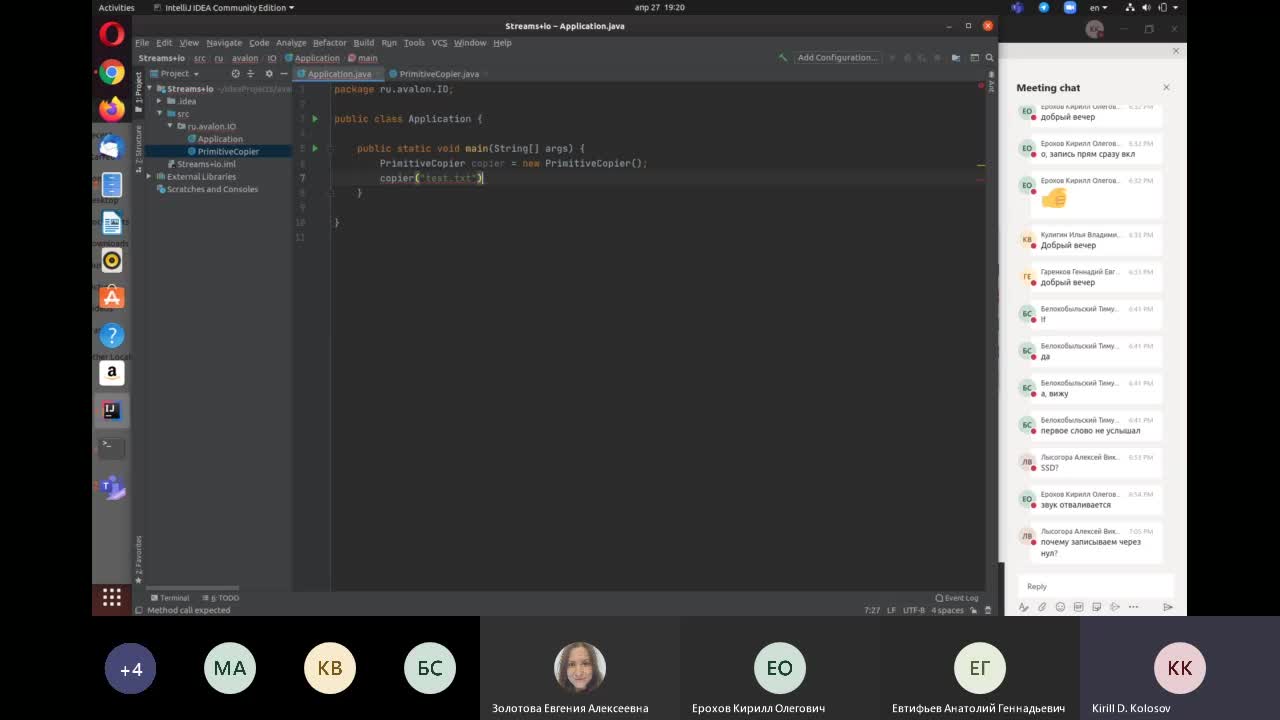This screenshot has width=1280, height=720.
Task: Click the toolbar icon left of Search Everywhere
Action: (974, 58)
